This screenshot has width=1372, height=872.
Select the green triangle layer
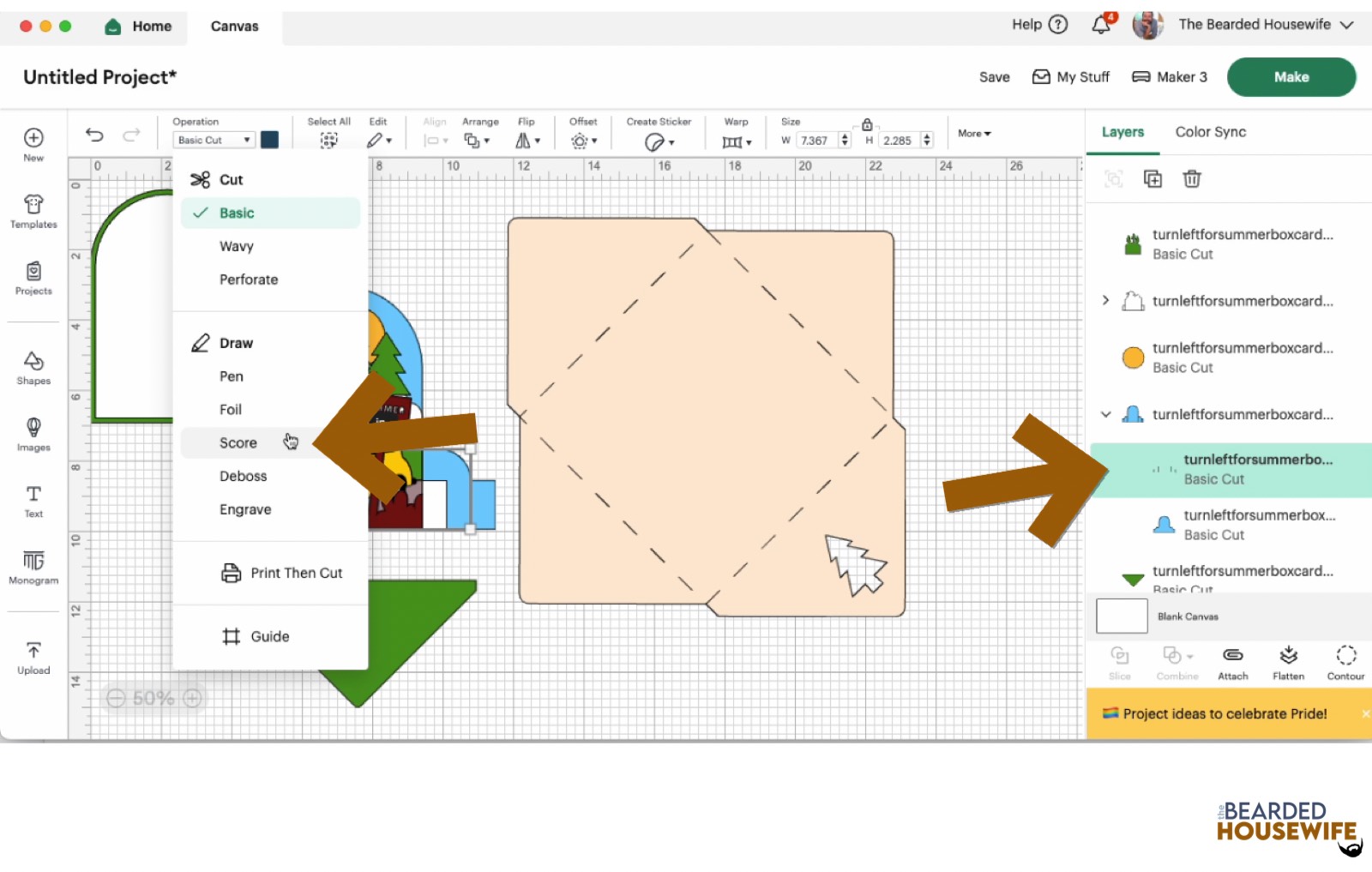coord(1231,579)
